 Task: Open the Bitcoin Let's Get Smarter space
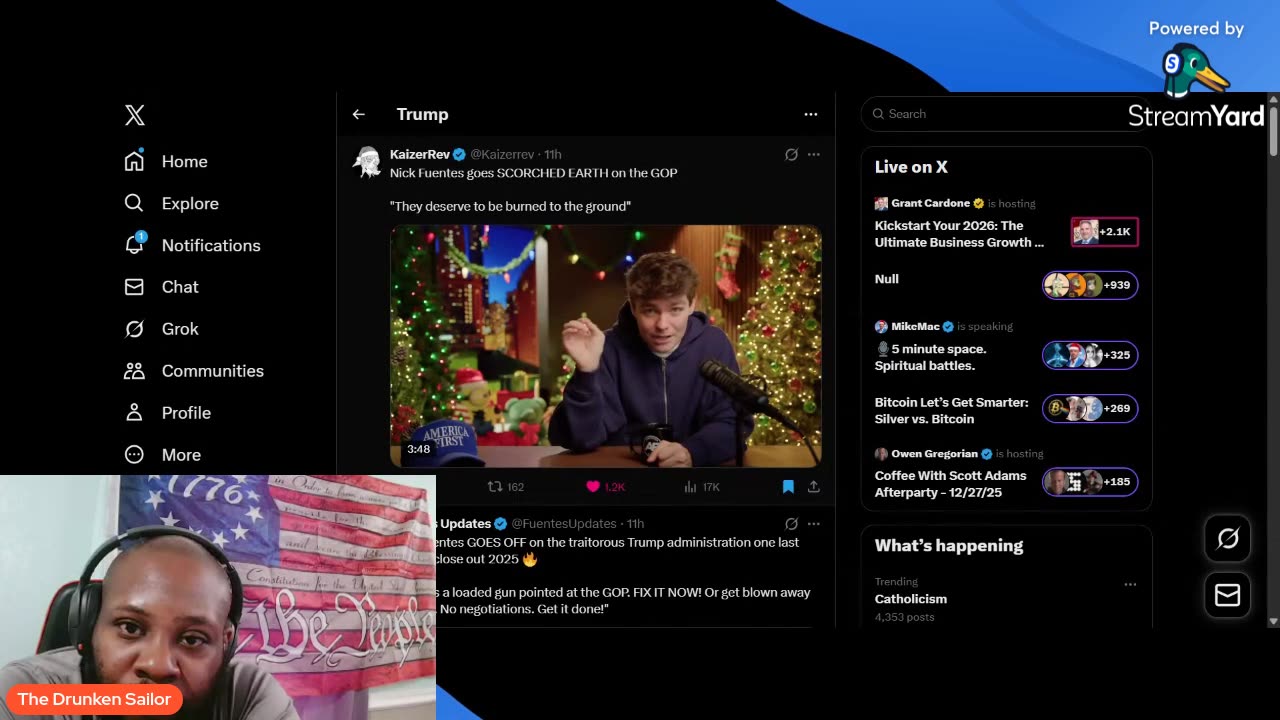[951, 410]
